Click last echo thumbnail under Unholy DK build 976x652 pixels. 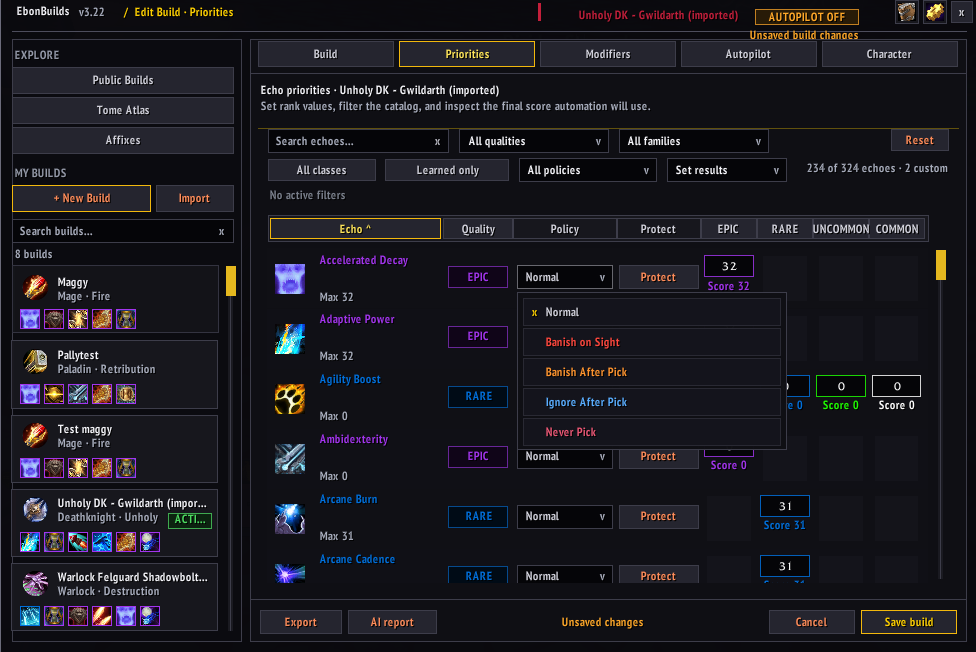pos(150,542)
